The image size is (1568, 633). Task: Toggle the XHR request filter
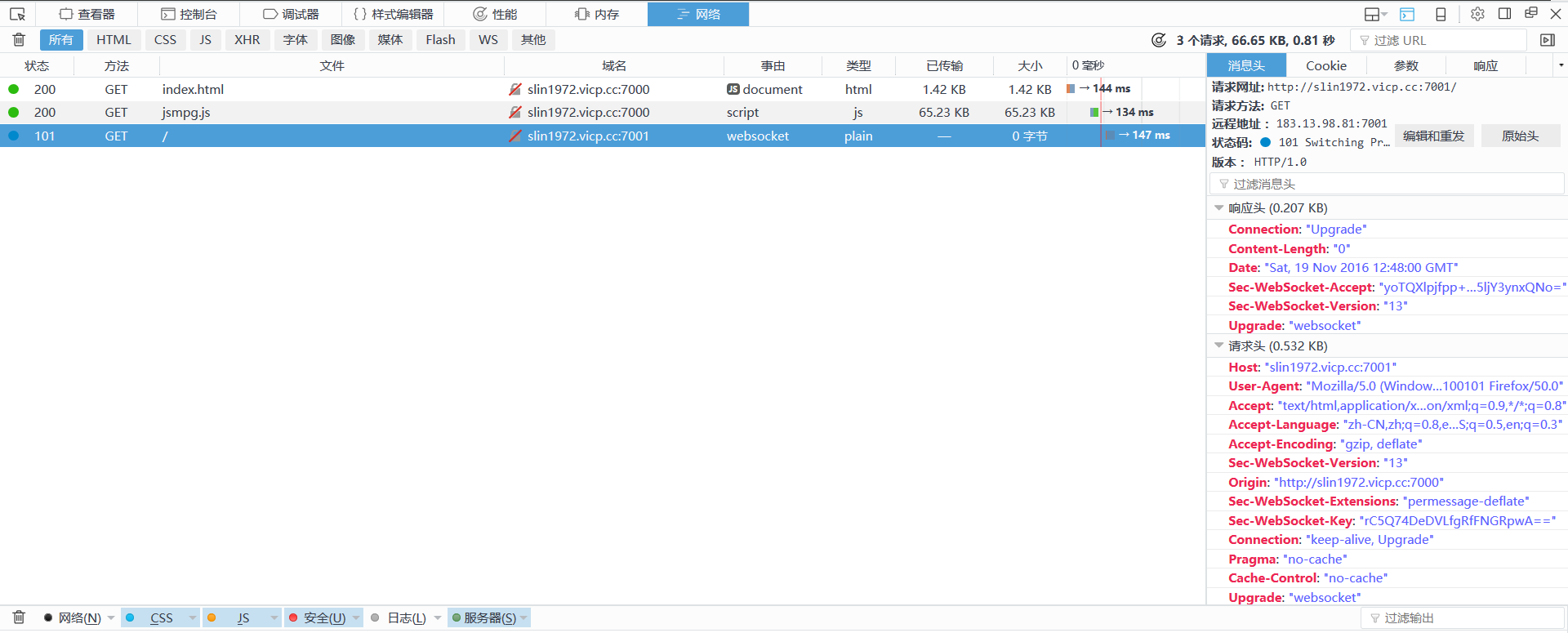247,39
